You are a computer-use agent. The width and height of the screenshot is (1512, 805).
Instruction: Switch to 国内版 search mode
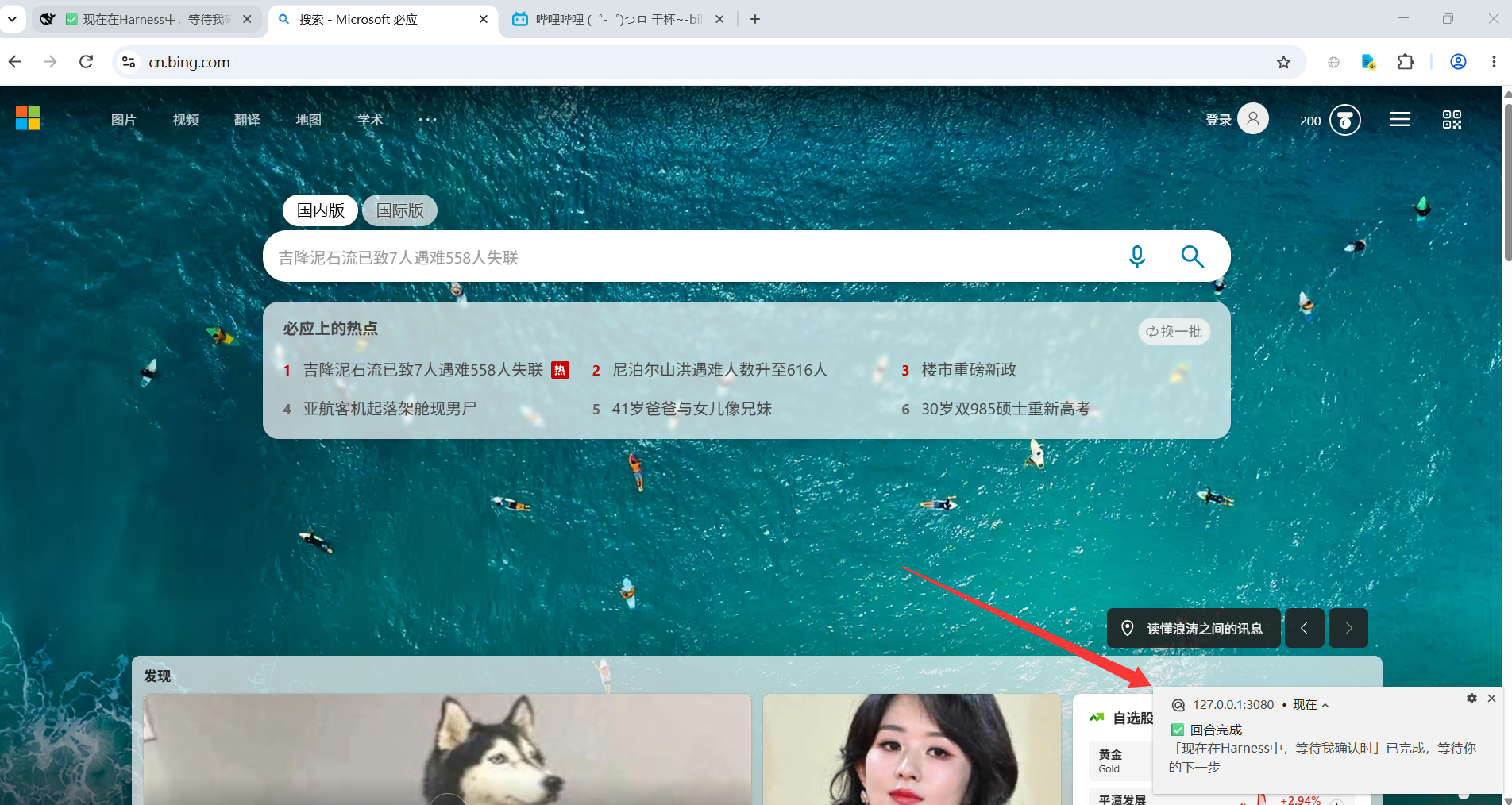coord(321,210)
